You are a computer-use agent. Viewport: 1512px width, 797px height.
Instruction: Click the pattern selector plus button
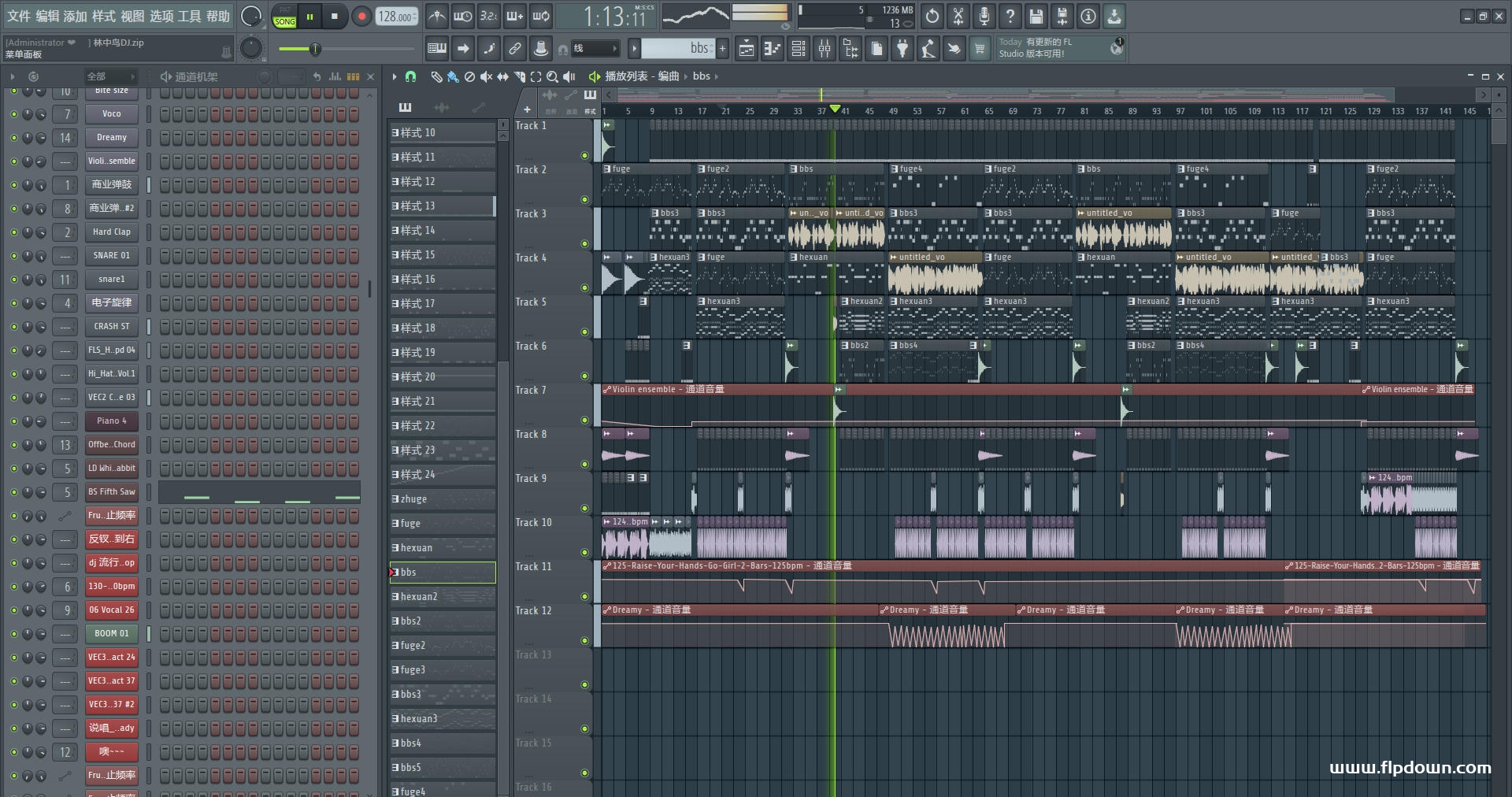(x=722, y=49)
